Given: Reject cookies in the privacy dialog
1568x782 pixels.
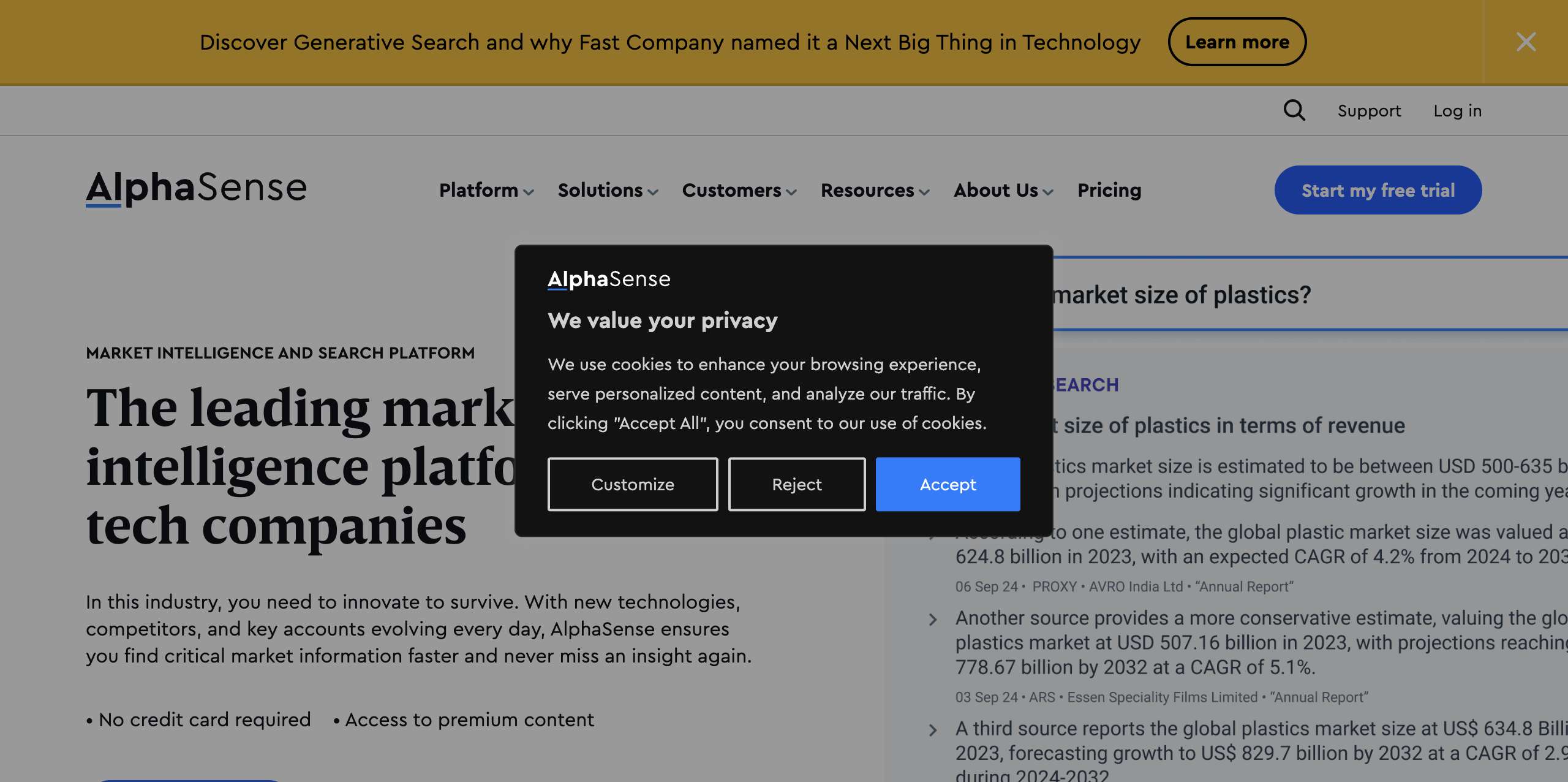Looking at the screenshot, I should [796, 484].
